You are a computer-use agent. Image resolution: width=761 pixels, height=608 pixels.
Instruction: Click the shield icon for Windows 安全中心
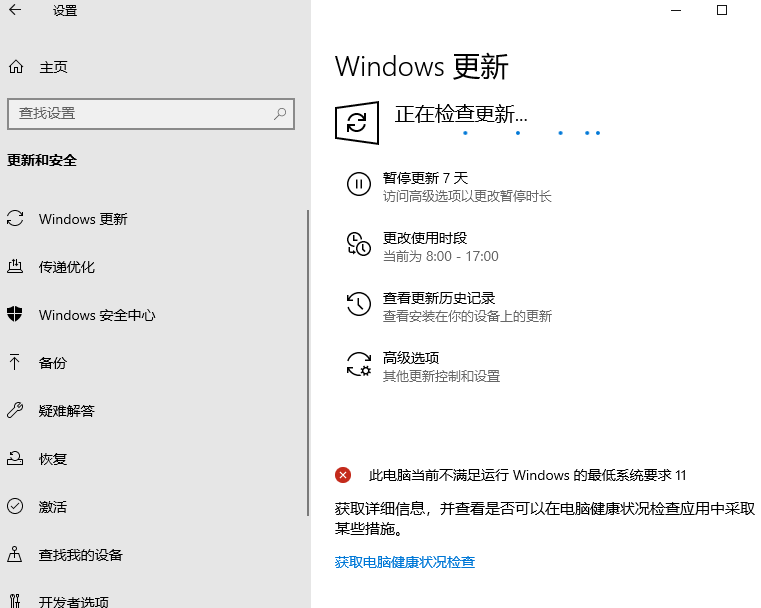15,314
